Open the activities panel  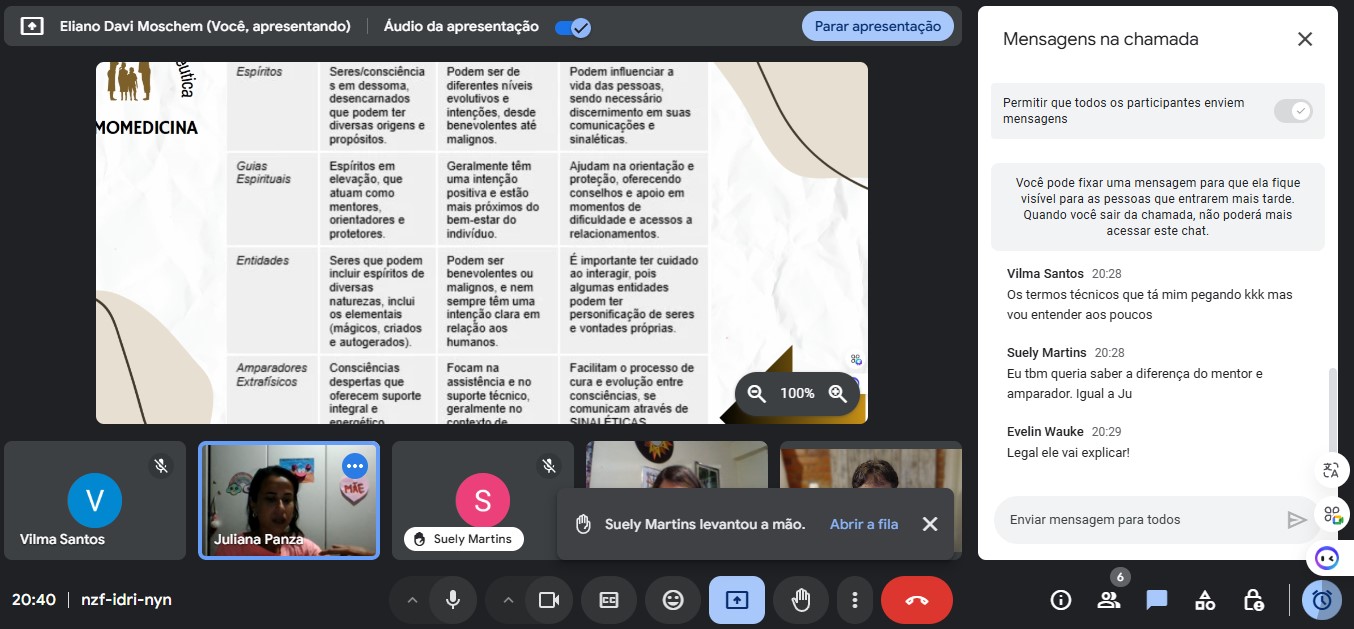click(1205, 600)
